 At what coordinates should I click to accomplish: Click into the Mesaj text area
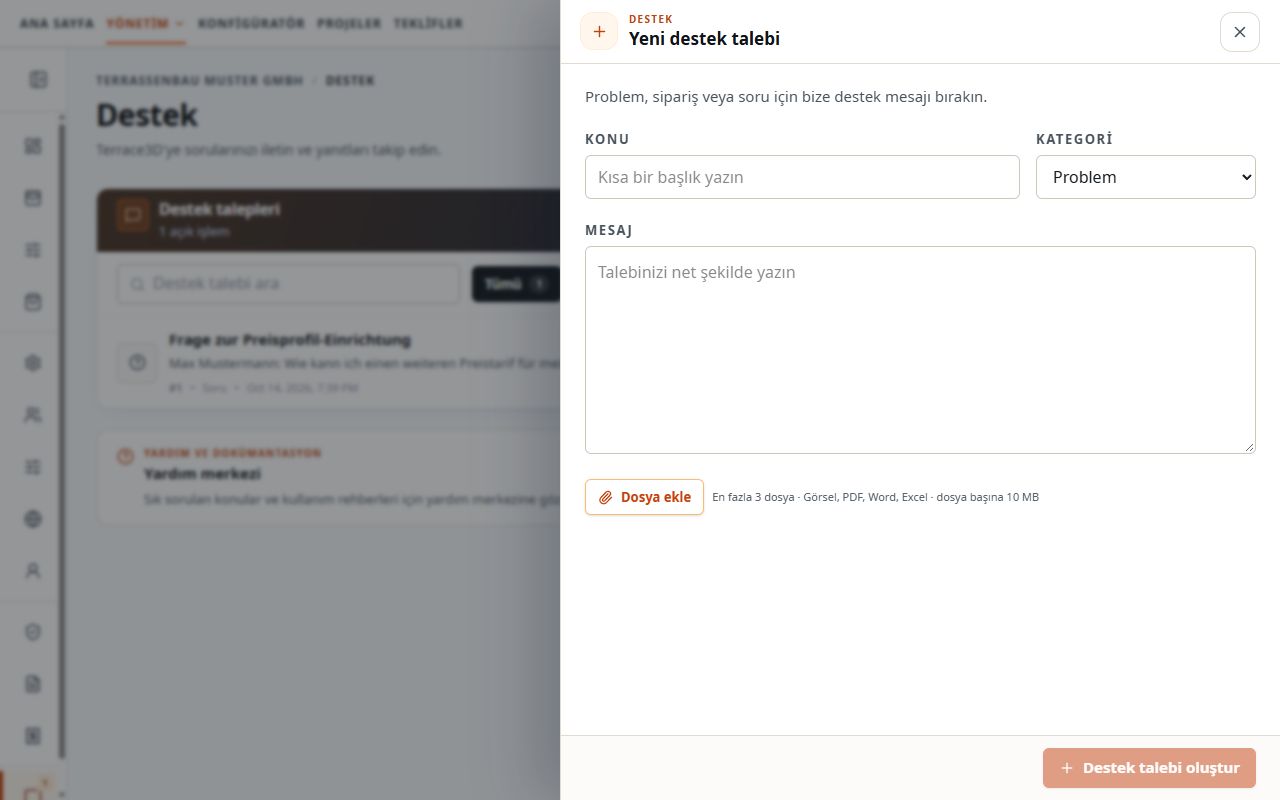tap(920, 350)
